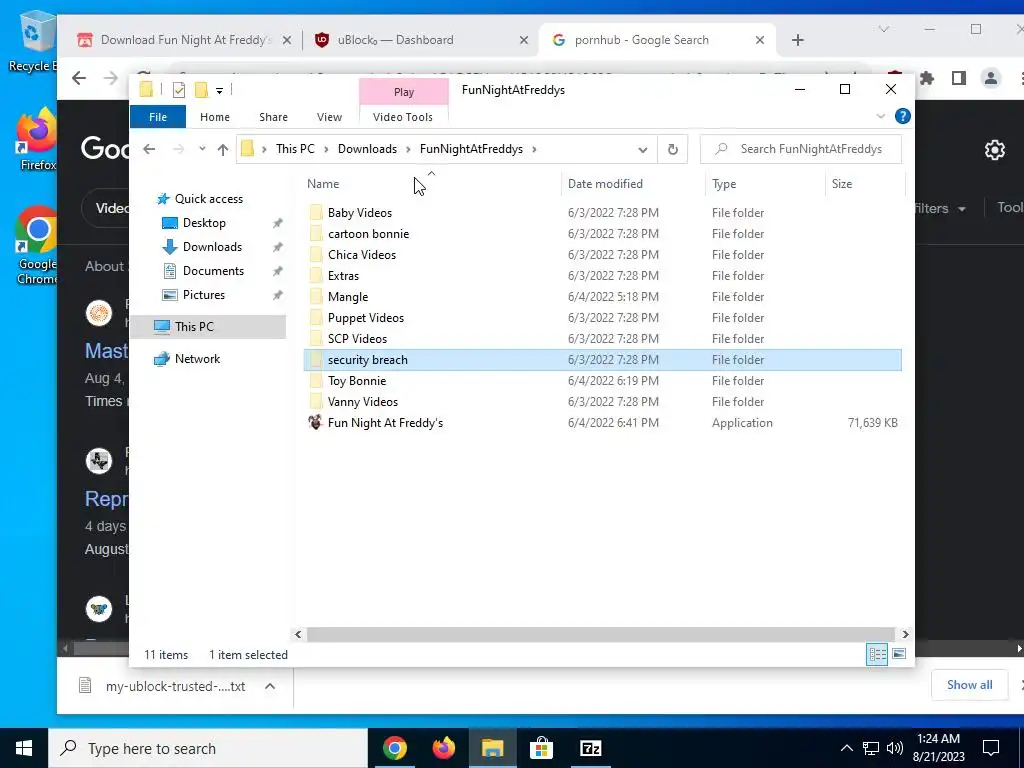Expand the Explorer ribbon chevron
The height and width of the screenshot is (768, 1024).
(x=880, y=116)
